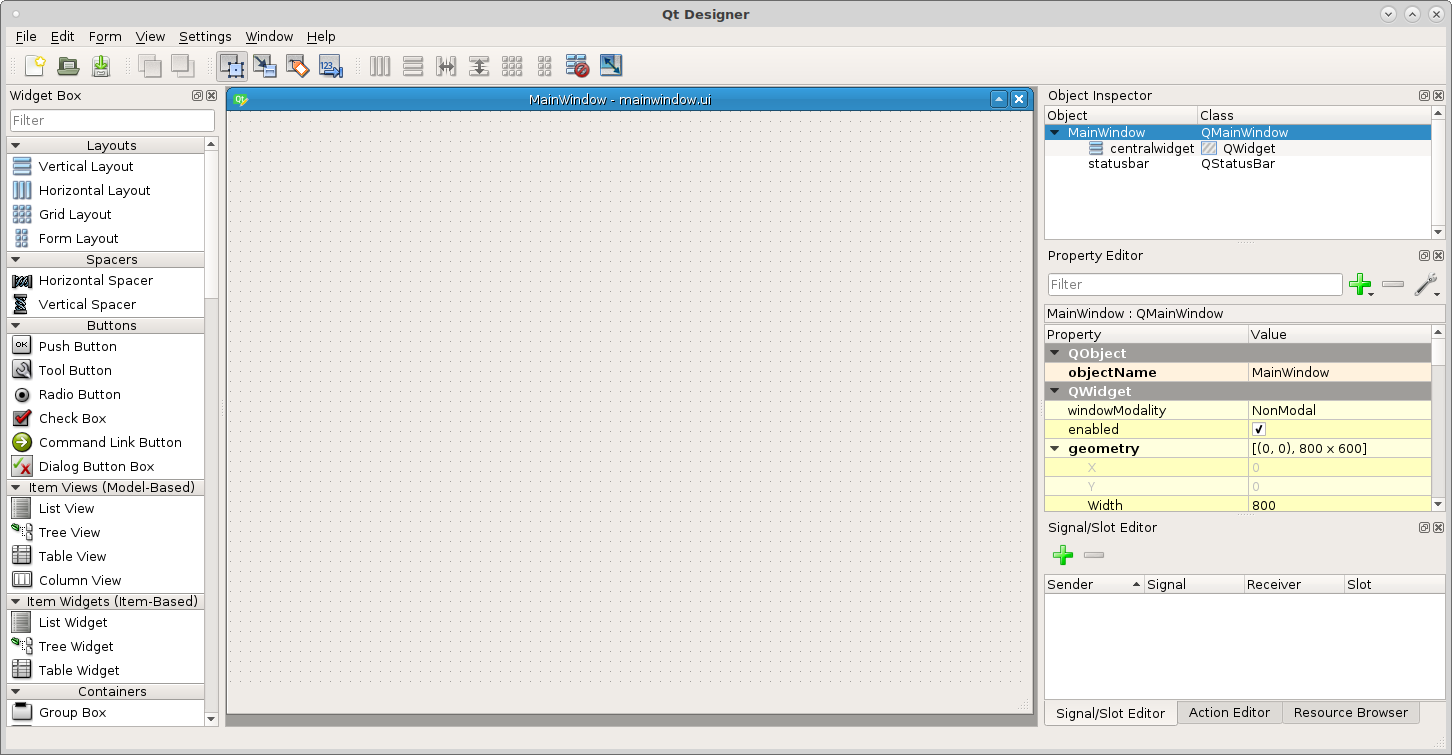The width and height of the screenshot is (1452, 755).
Task: Collapse the geometry property group
Action: point(1055,449)
